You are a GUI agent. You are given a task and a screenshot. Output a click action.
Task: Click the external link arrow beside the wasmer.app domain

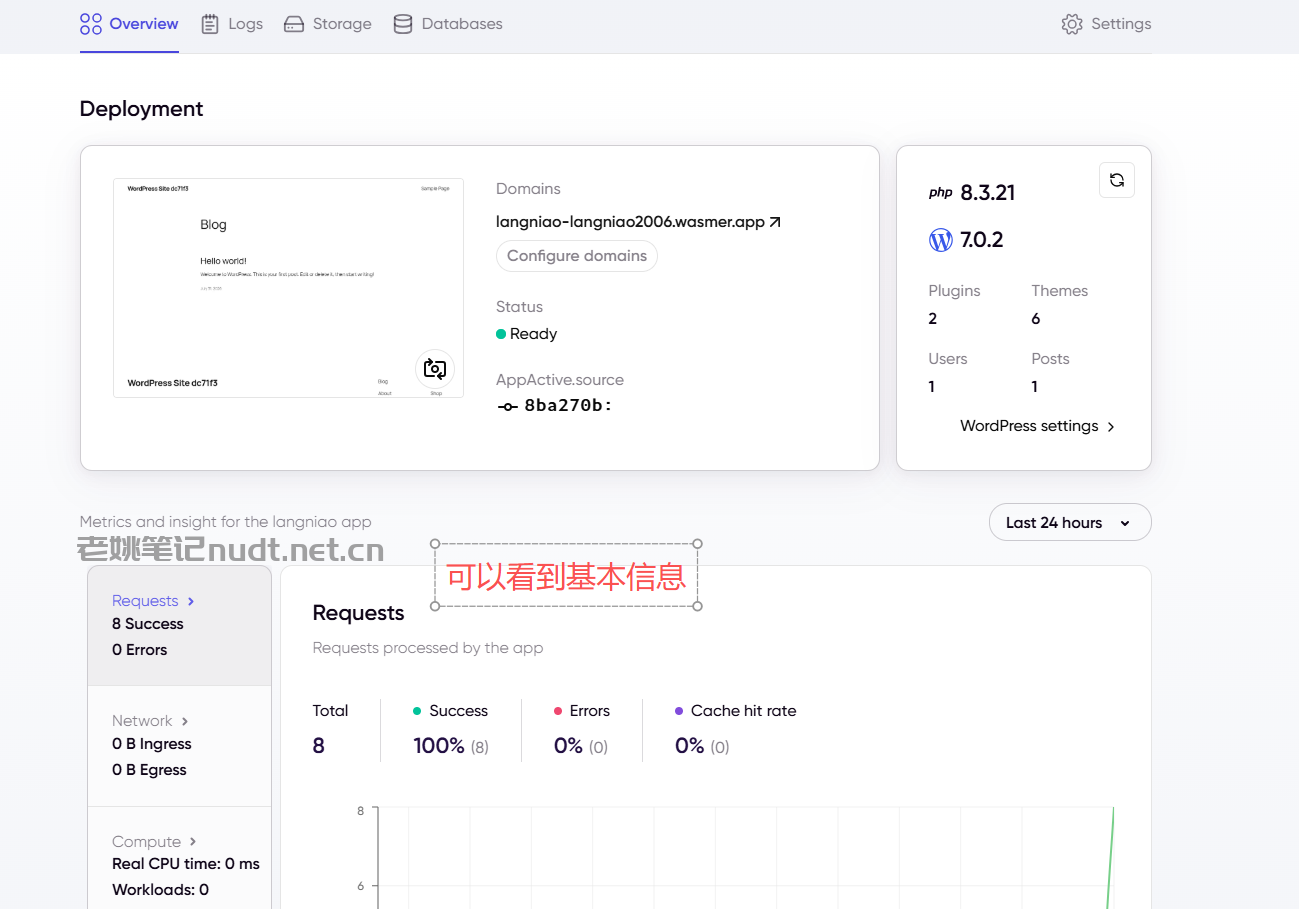(x=775, y=222)
